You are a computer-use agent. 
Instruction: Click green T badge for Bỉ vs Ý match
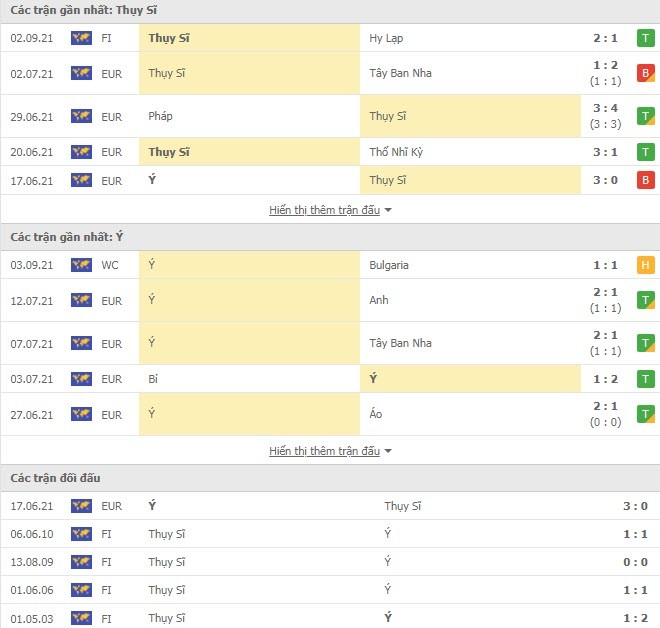click(645, 379)
